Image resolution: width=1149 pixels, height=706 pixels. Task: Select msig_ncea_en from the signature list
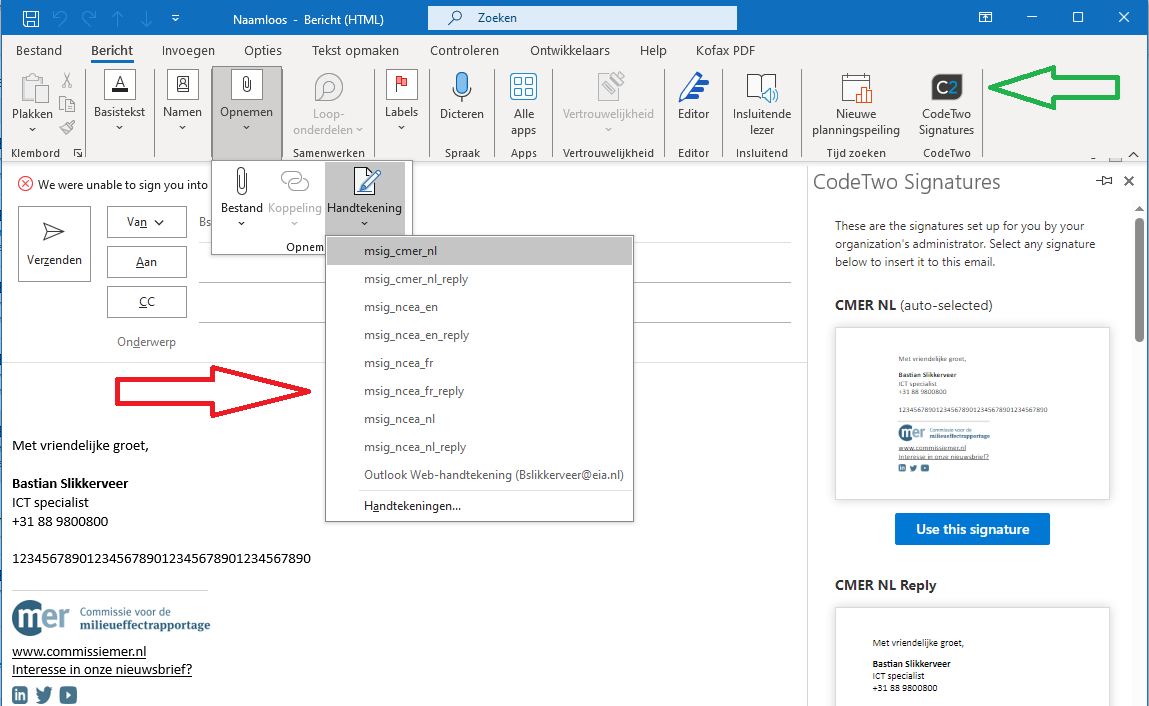(479, 307)
